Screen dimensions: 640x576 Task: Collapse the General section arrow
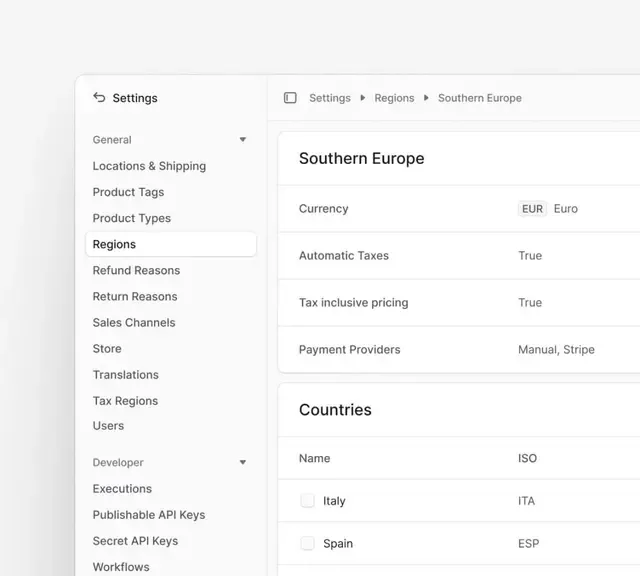point(243,140)
